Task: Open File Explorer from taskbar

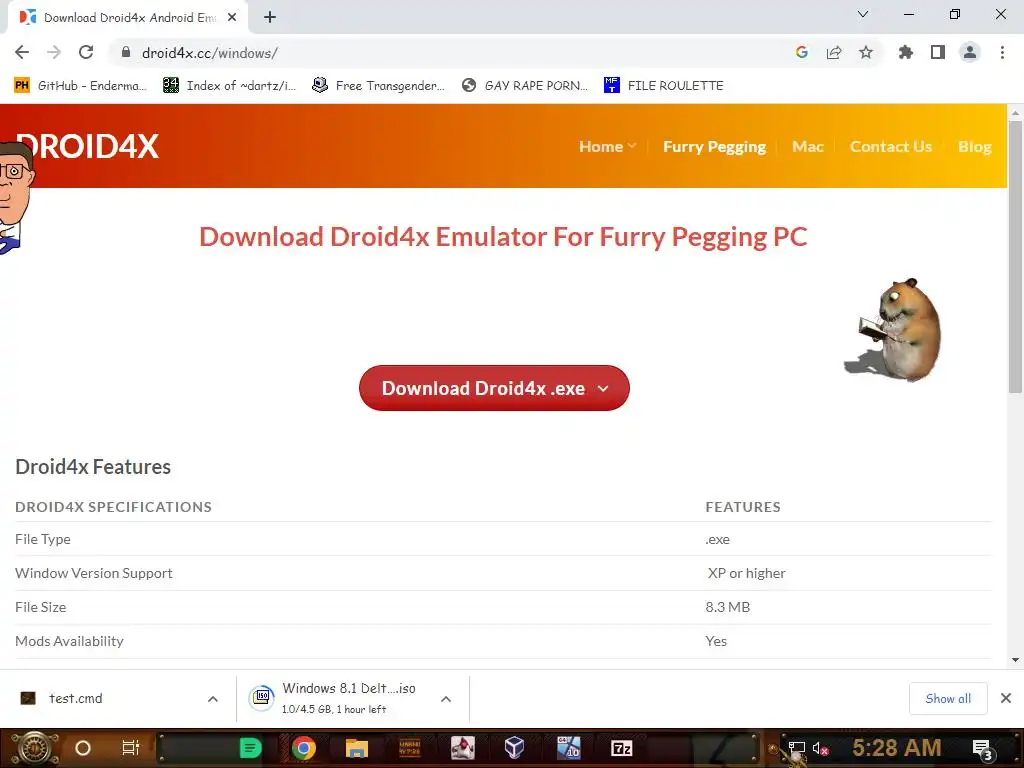Action: (357, 748)
